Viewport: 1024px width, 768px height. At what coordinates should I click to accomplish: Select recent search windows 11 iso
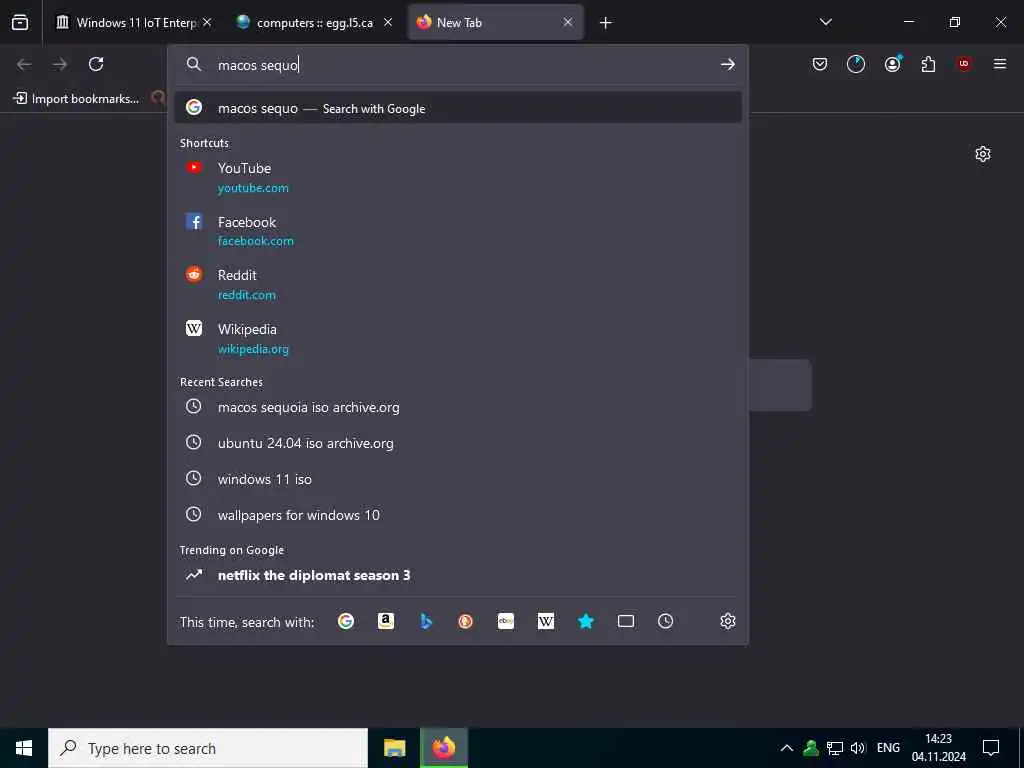458,479
